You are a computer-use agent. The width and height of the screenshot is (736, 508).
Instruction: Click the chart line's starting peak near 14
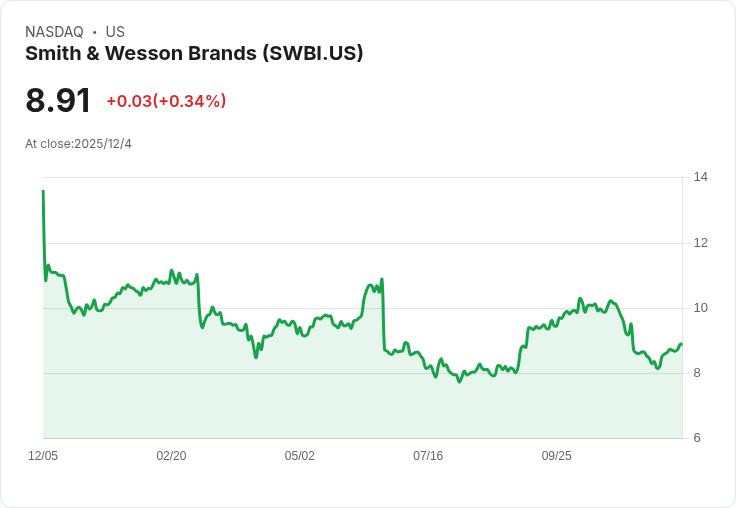[x=43, y=191]
